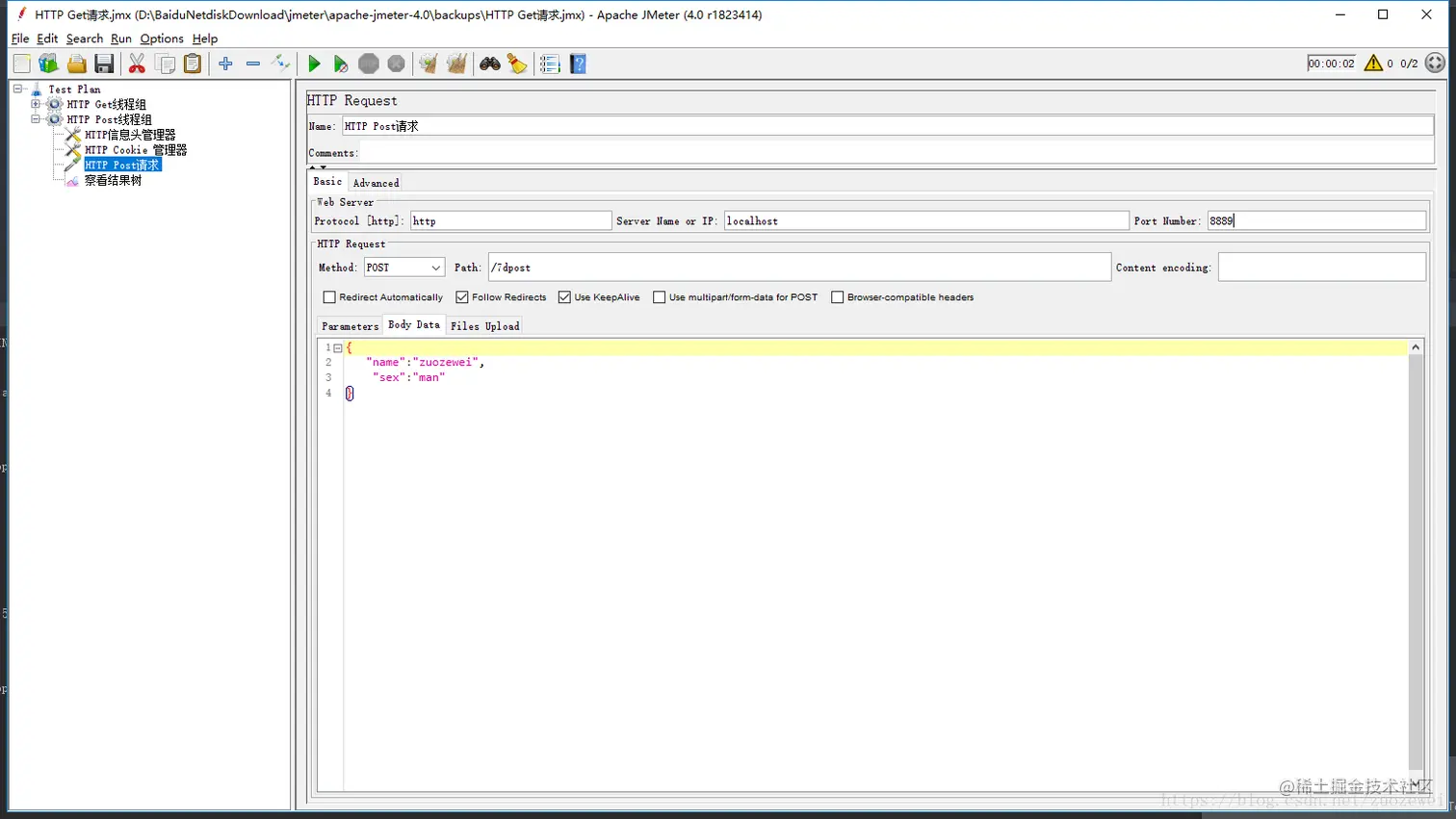Screen dimensions: 1456x819
Task: Expand all tree nodes with plus icon
Action: pyautogui.click(x=225, y=64)
